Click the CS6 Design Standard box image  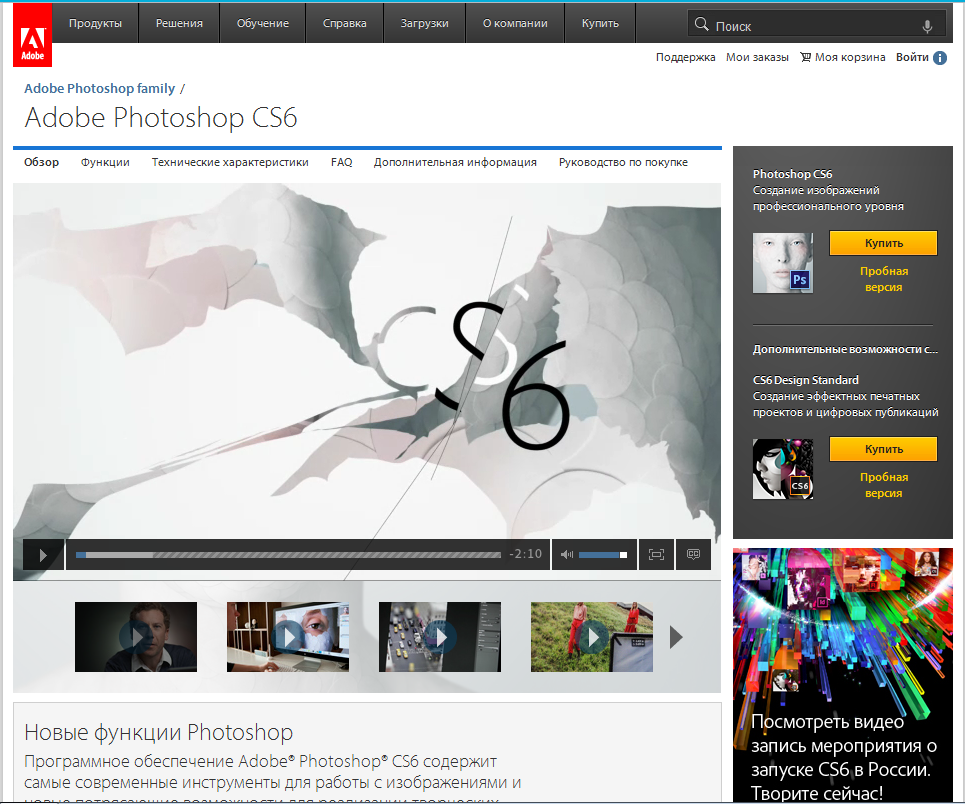click(x=783, y=469)
